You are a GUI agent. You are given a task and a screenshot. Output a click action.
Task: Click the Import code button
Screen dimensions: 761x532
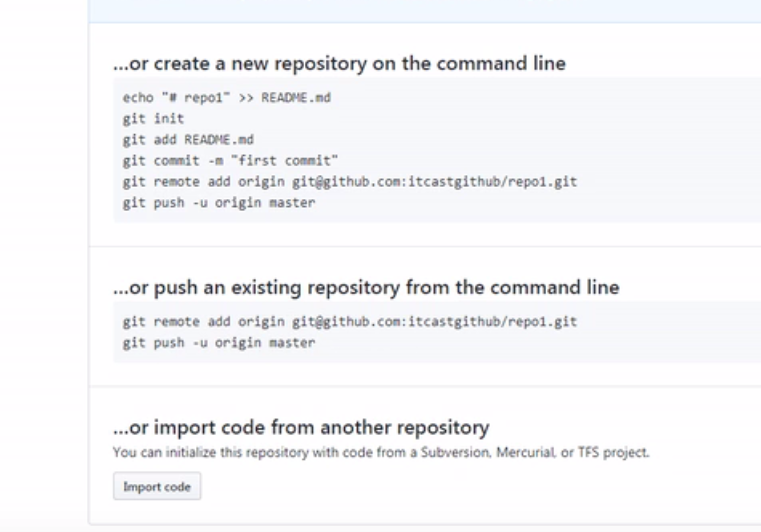point(157,487)
